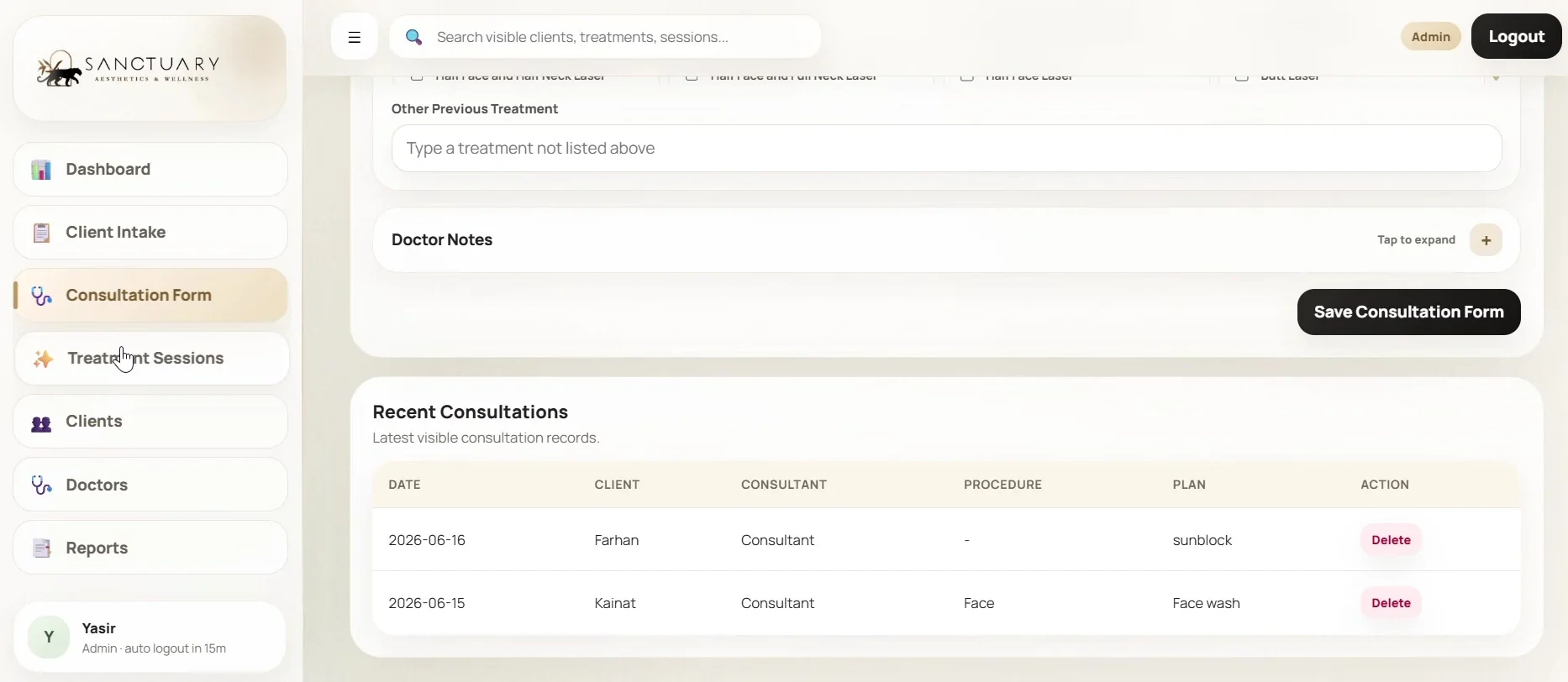Screen dimensions: 1568x682
Task: Click Latest visible consultation records text
Action: (486, 438)
